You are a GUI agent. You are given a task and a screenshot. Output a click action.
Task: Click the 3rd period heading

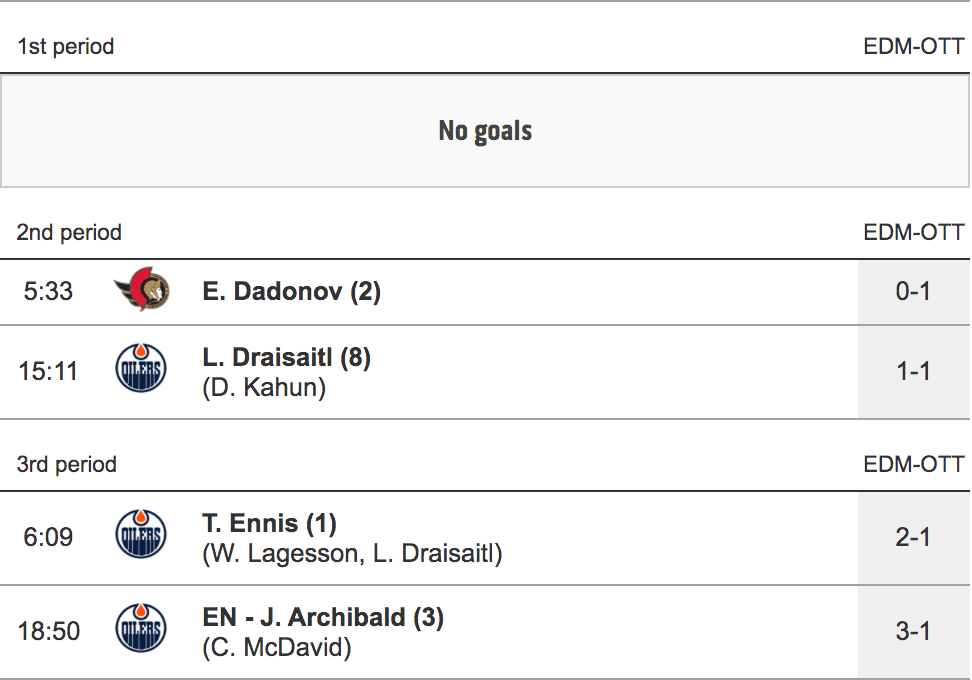[x=67, y=464]
